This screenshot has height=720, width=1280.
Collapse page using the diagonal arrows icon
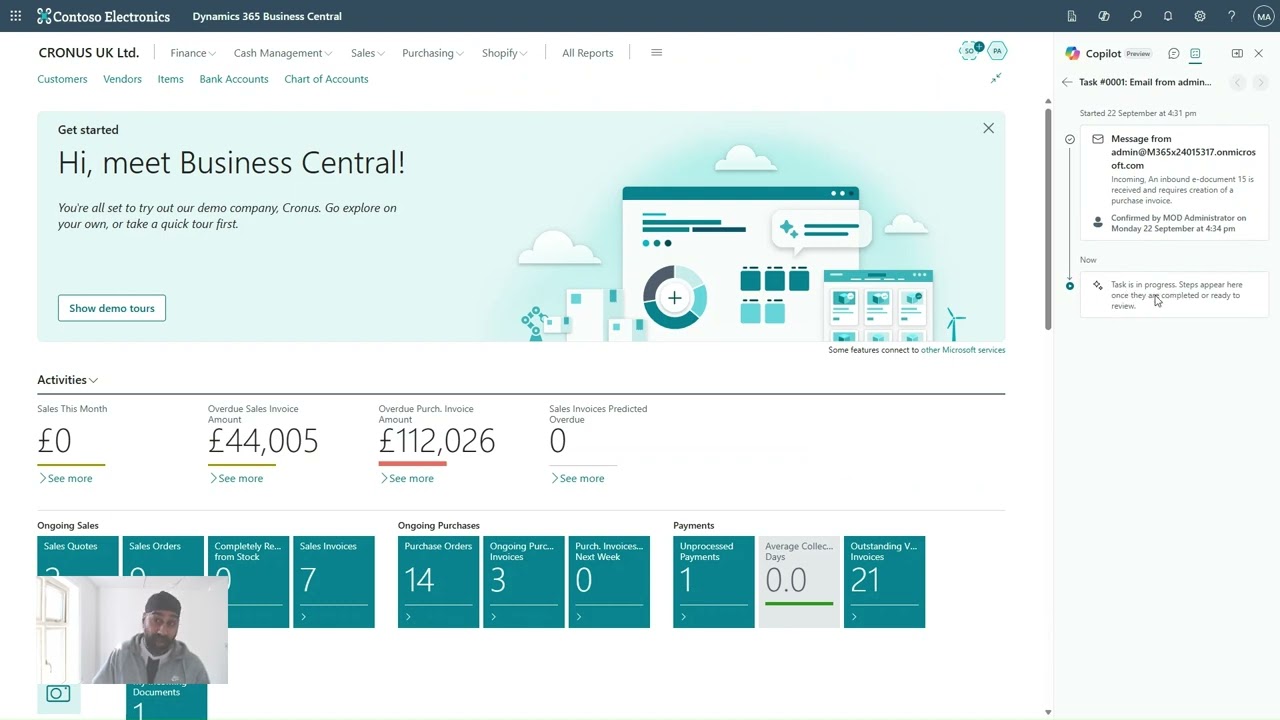996,78
